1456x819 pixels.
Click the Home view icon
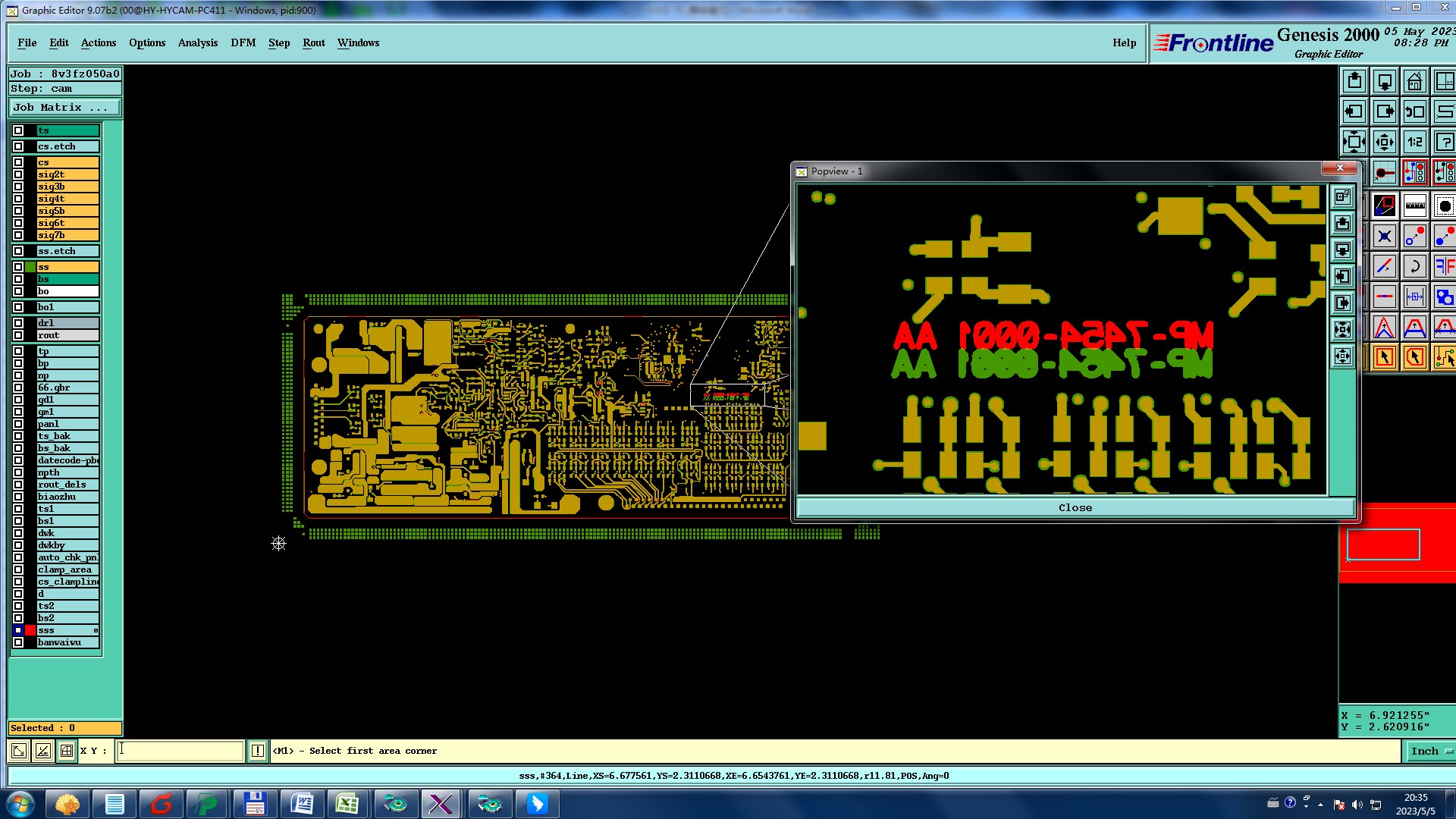coord(1414,81)
